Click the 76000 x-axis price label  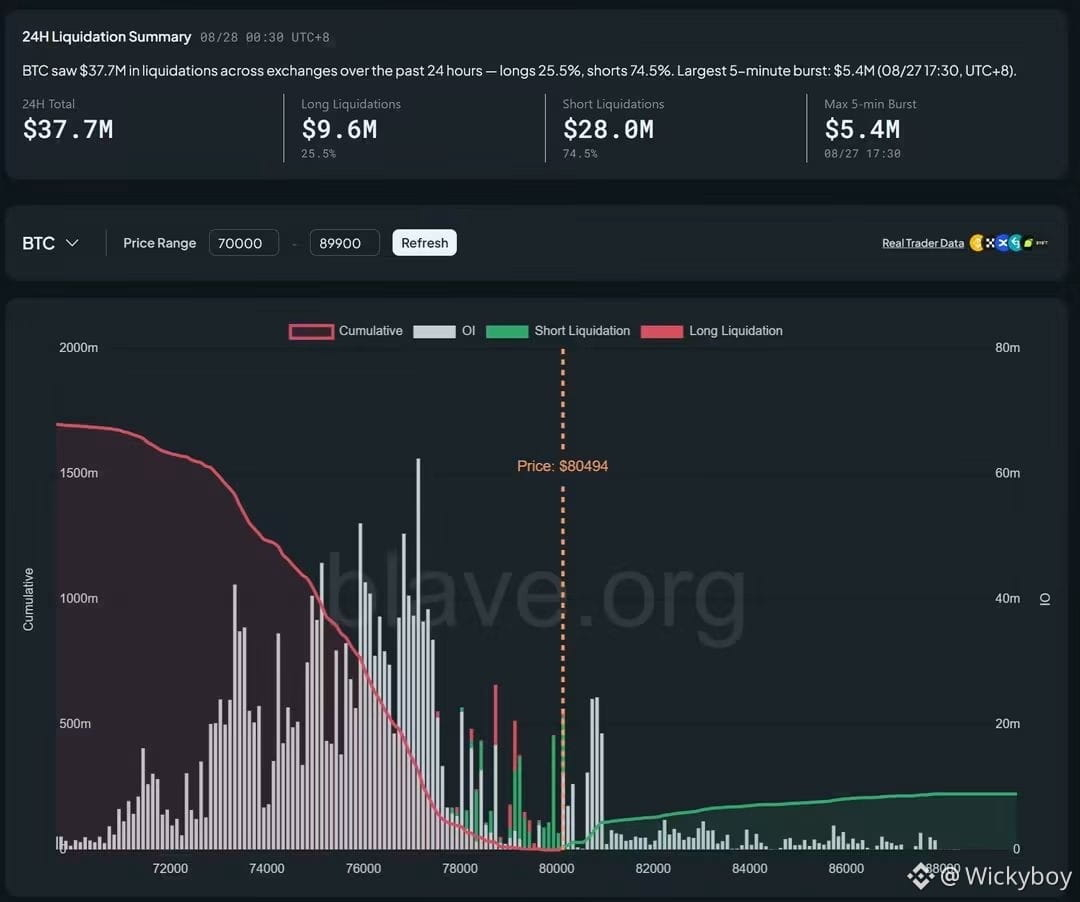pos(363,868)
